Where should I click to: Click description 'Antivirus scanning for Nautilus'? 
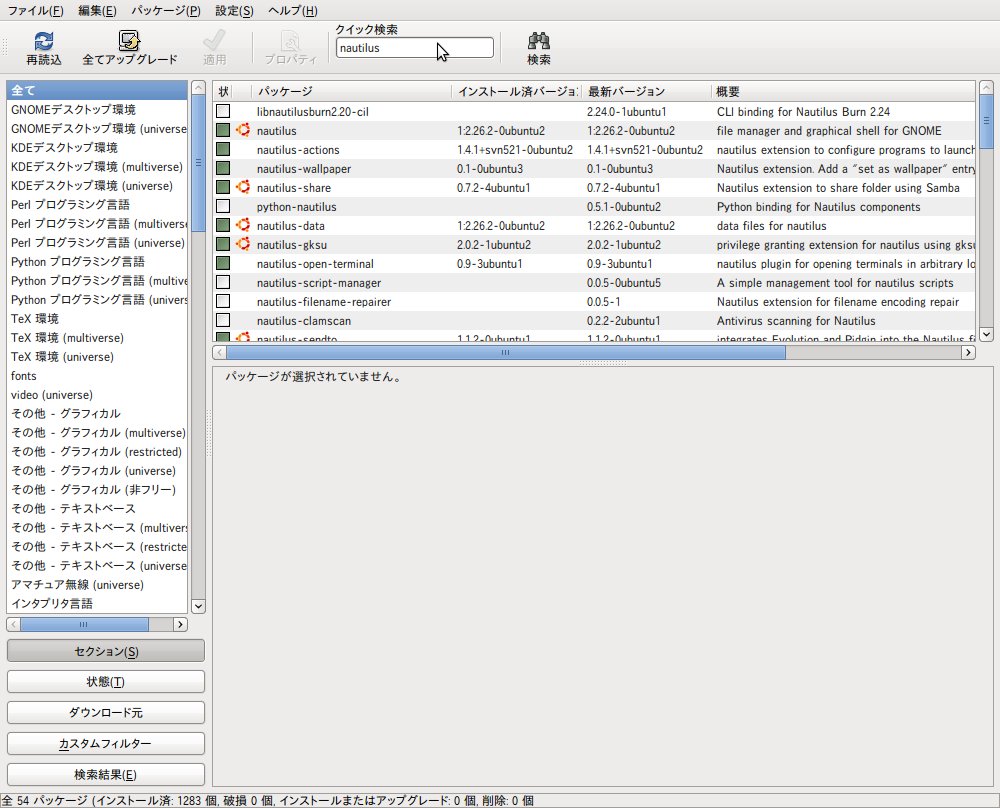(796, 321)
